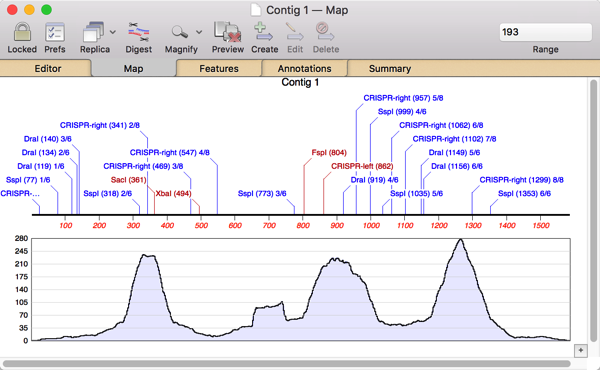The height and width of the screenshot is (370, 600).
Task: Open the Magnify dropdown chevron
Action: (x=199, y=32)
